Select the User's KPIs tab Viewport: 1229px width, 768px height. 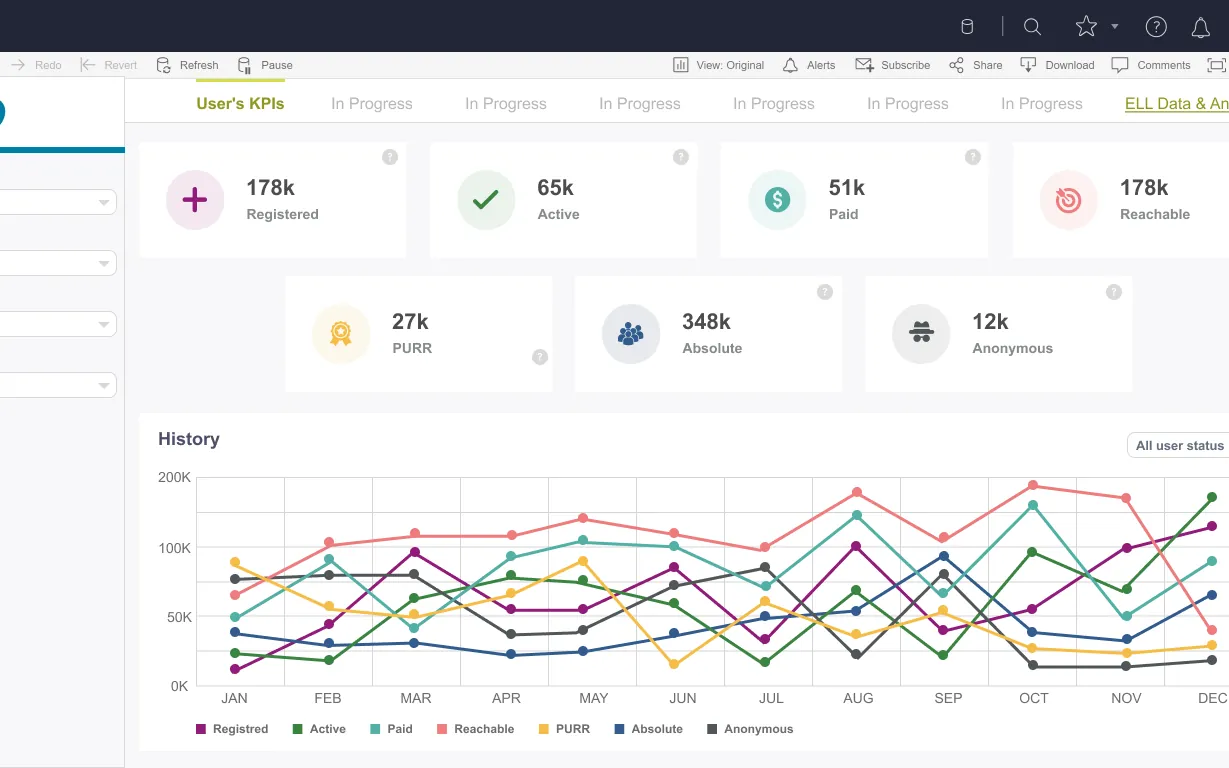tap(240, 103)
